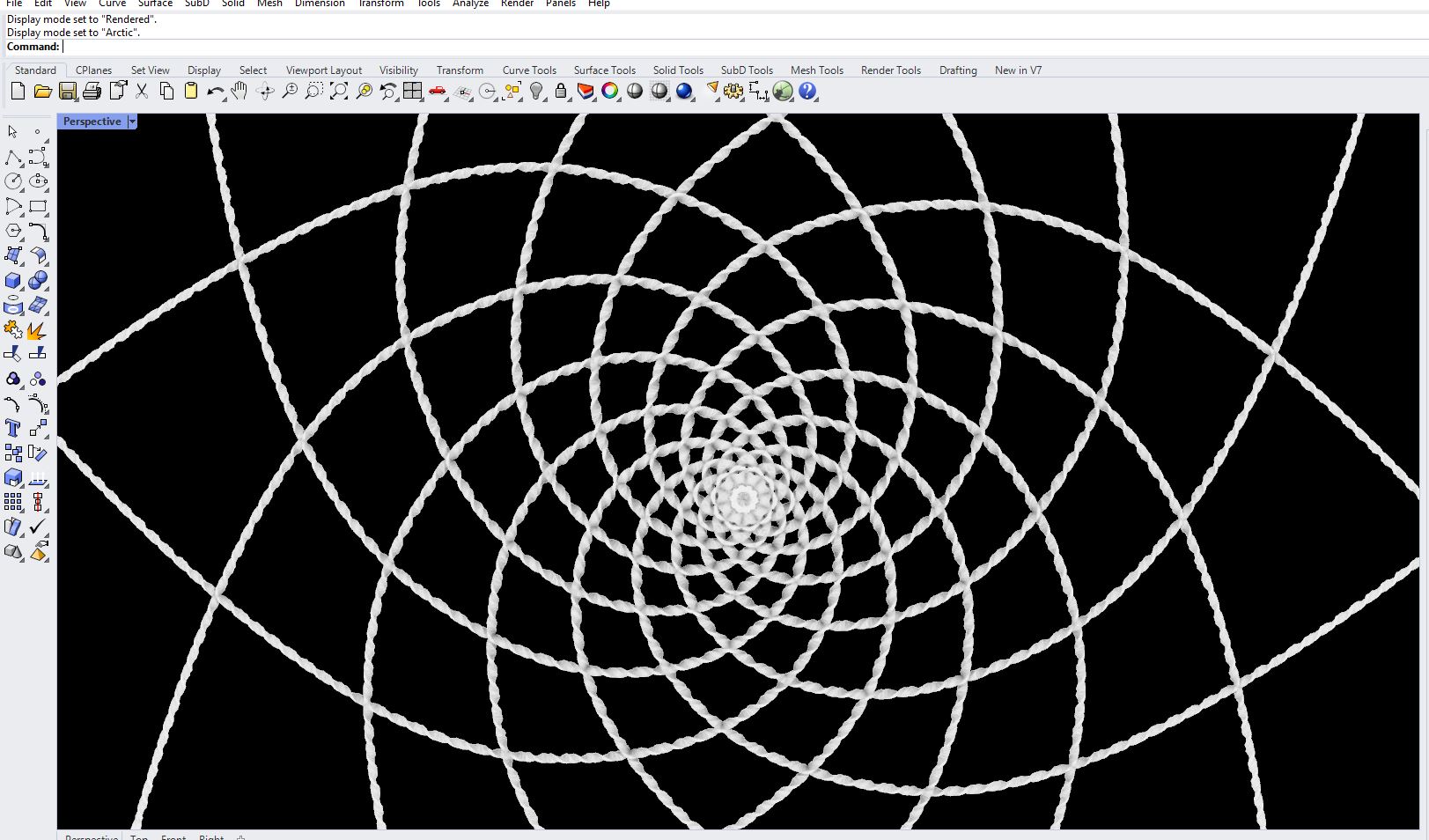
Task: Toggle the four-viewport layout icon
Action: [413, 92]
